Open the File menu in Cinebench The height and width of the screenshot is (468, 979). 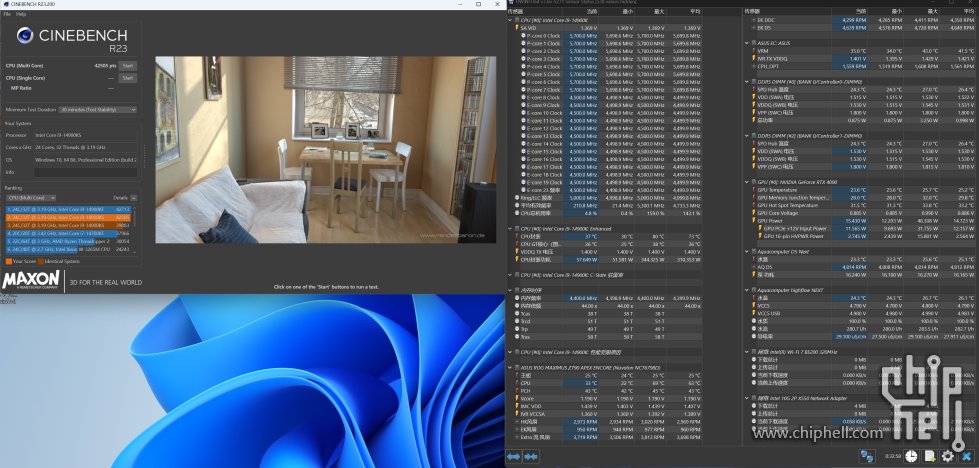pyautogui.click(x=7, y=14)
